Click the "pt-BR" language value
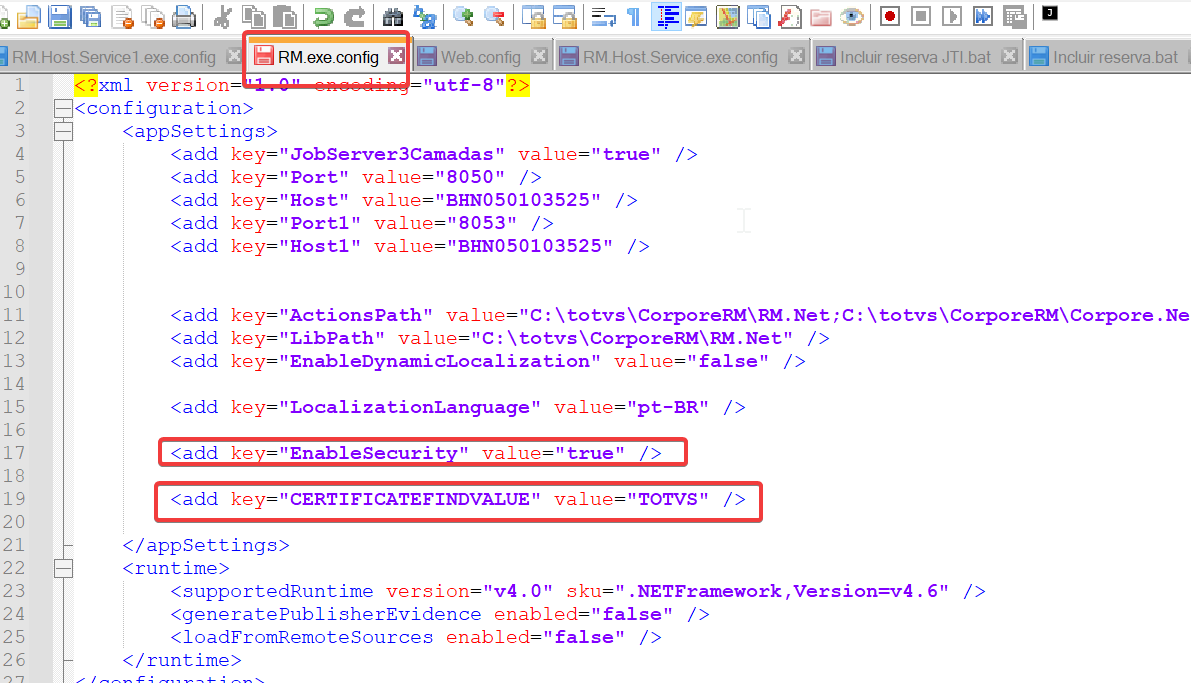This screenshot has width=1191, height=683. (668, 407)
